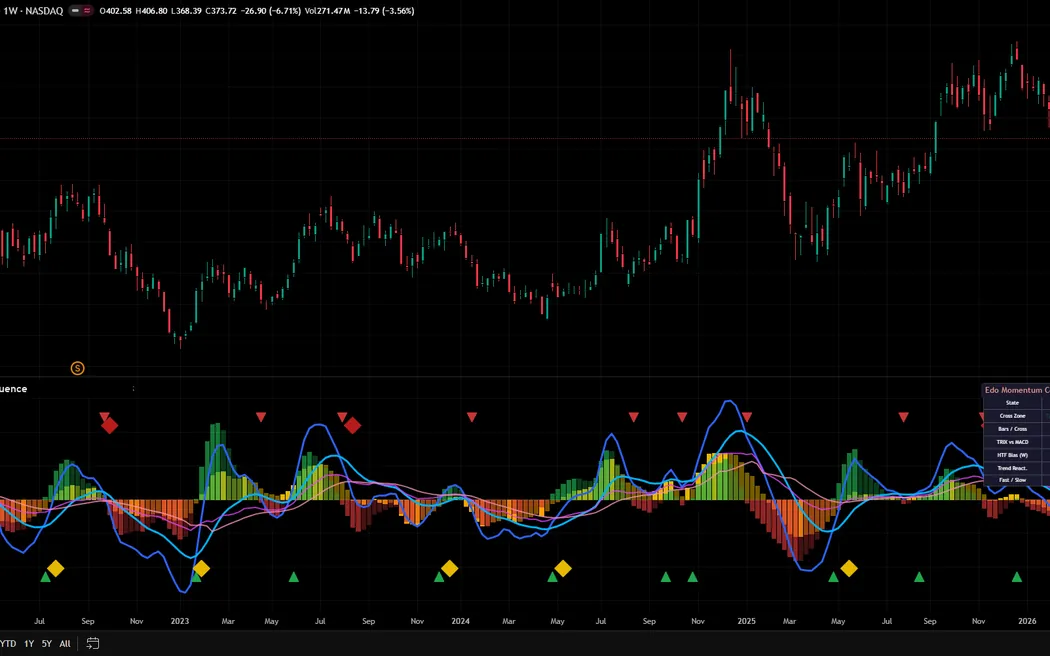Click the dash icon beside the NASDAQ label
The image size is (1050, 656).
click(x=75, y=11)
